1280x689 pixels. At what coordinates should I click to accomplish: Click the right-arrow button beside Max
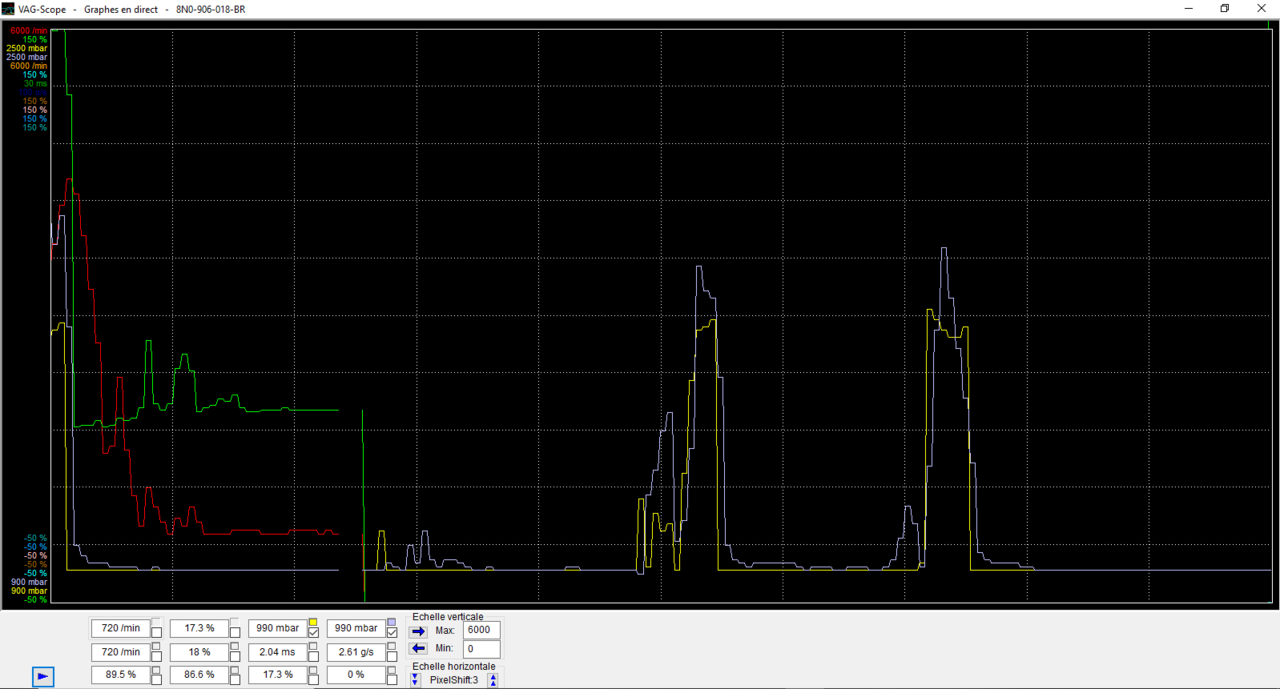point(418,631)
